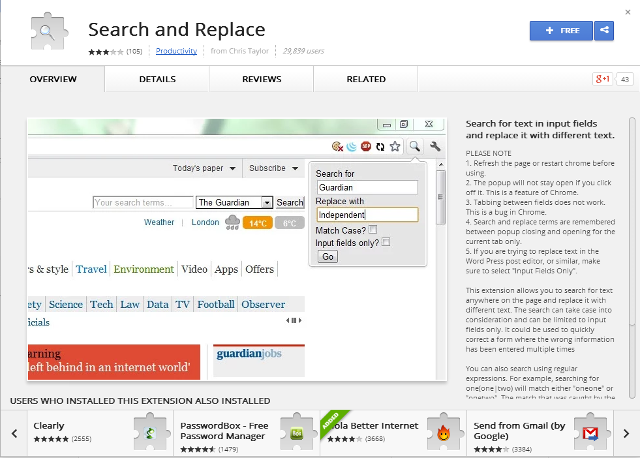Close the extension detail dialog
The width and height of the screenshot is (640, 458).
tap(628, 12)
